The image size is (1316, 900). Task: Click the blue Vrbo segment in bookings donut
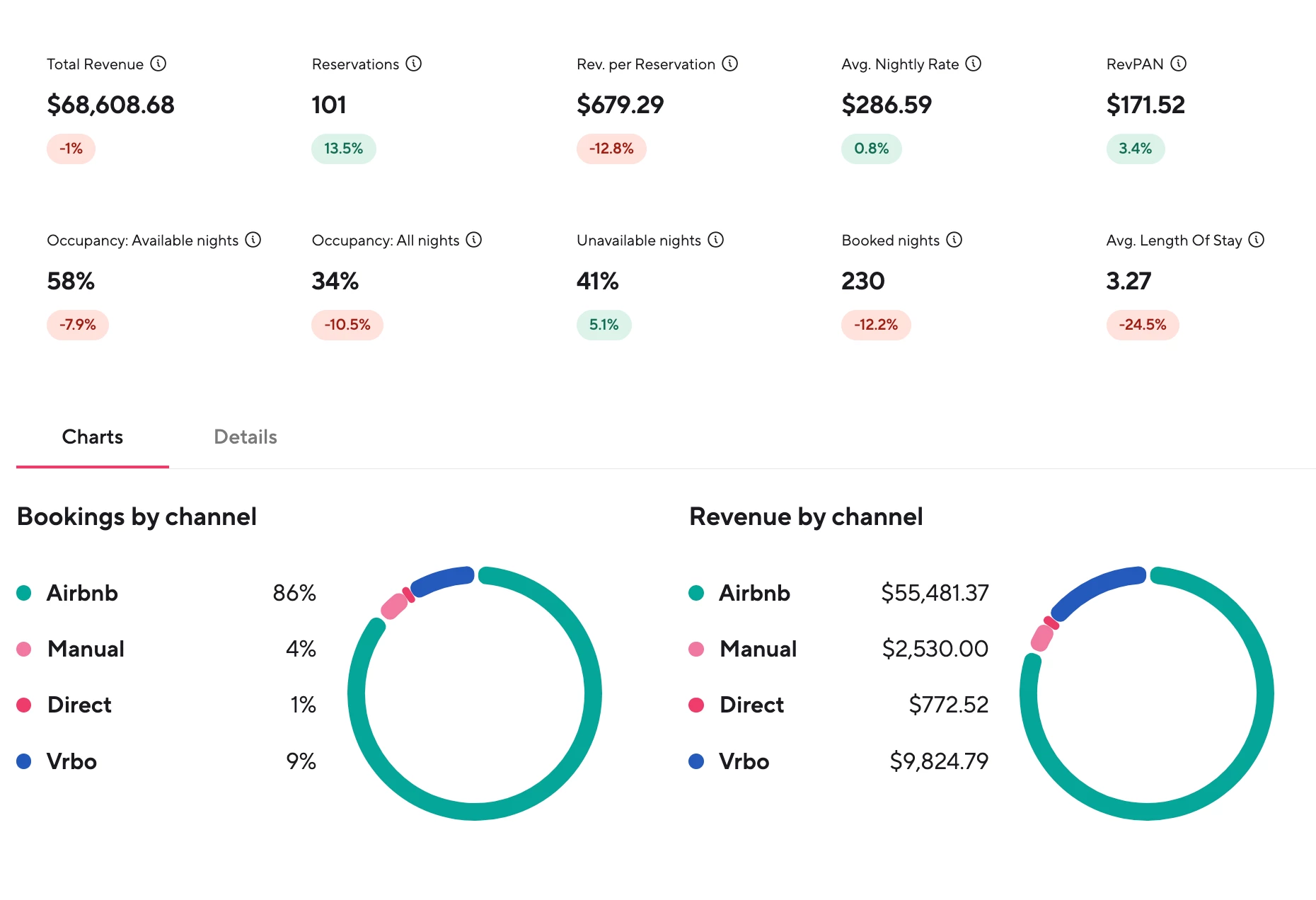(x=443, y=579)
